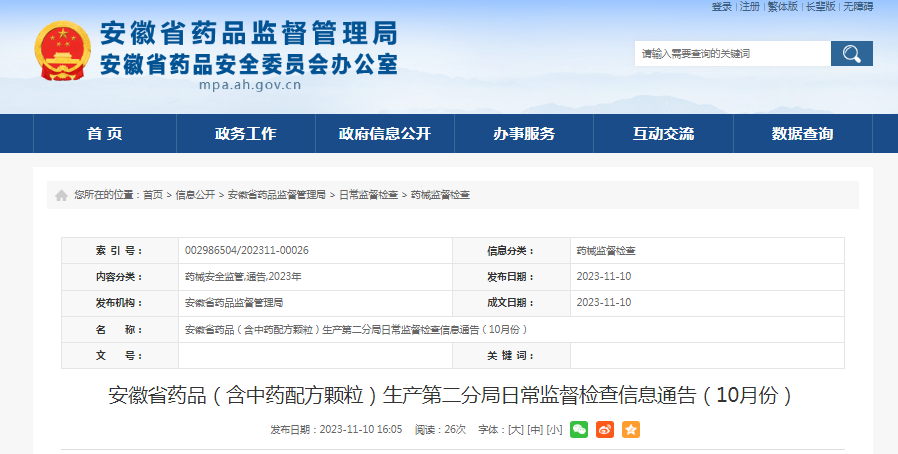This screenshot has height=454, width=898.
Task: Click the 关键词 label cell
Action: [511, 356]
